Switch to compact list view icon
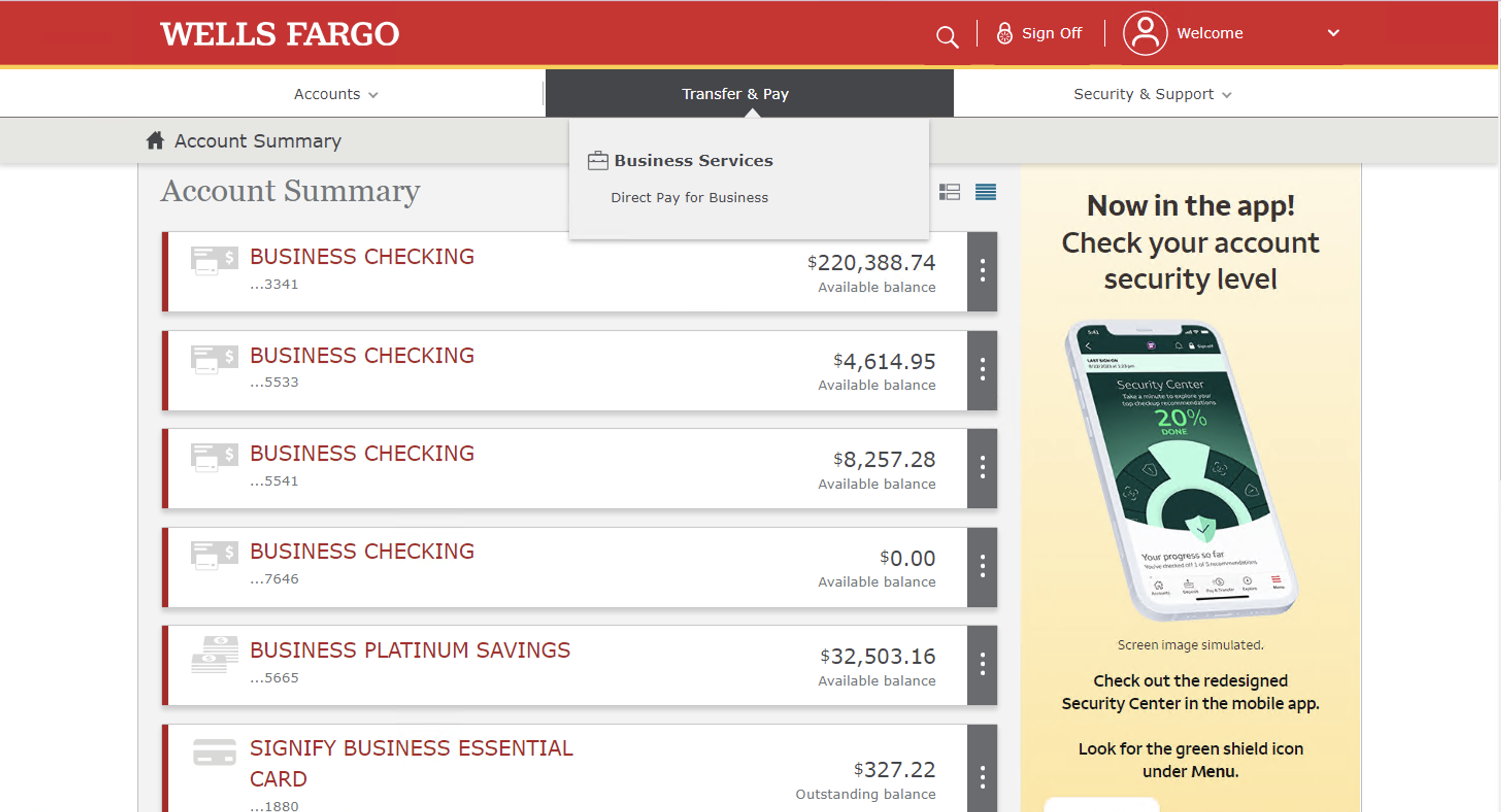The image size is (1501, 812). [985, 192]
